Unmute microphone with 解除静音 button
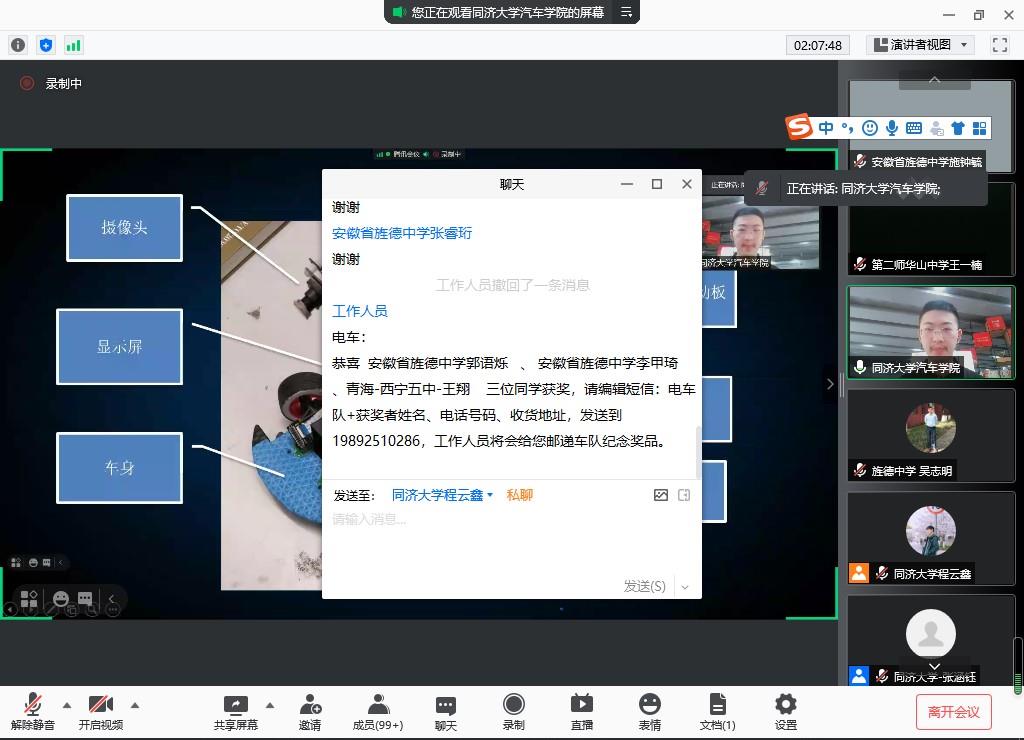Viewport: 1024px width, 740px height. [x=33, y=711]
